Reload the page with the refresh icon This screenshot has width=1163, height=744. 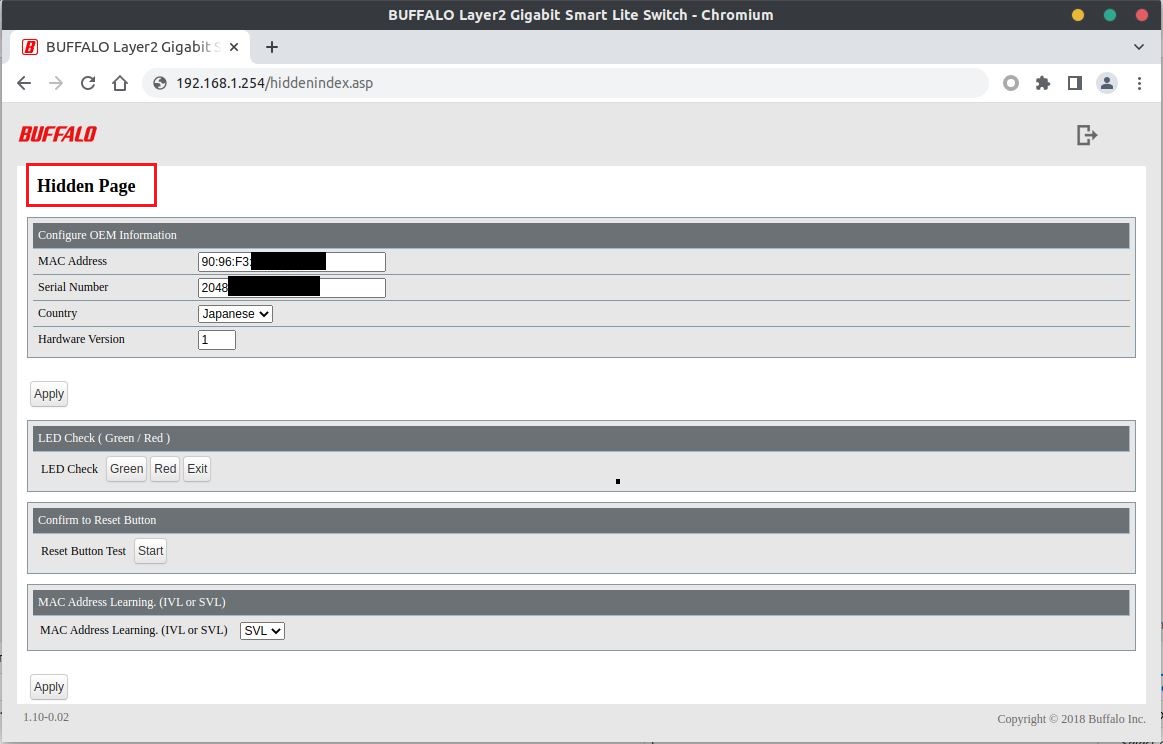[x=88, y=83]
